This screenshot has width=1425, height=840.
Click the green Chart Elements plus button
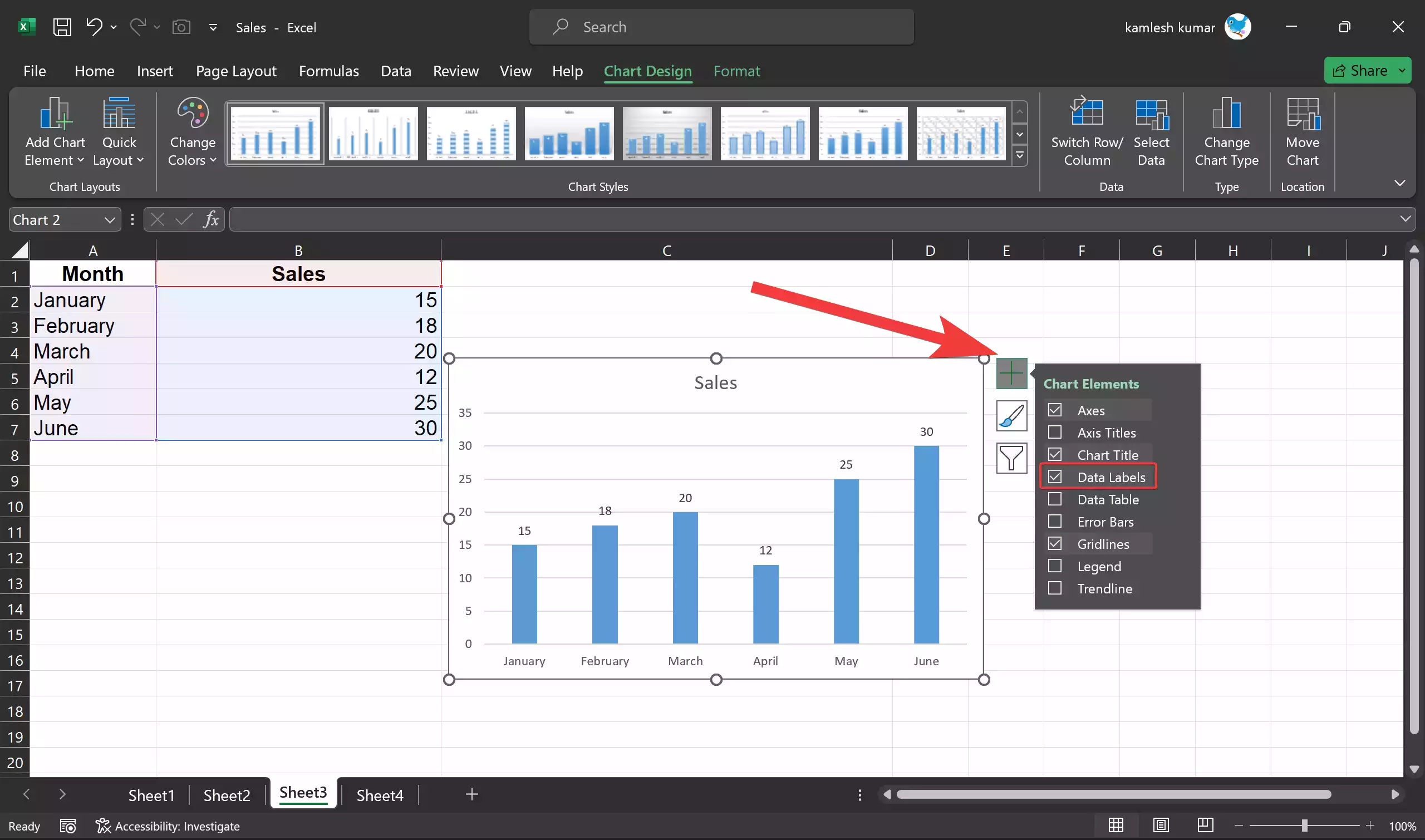coord(1011,374)
